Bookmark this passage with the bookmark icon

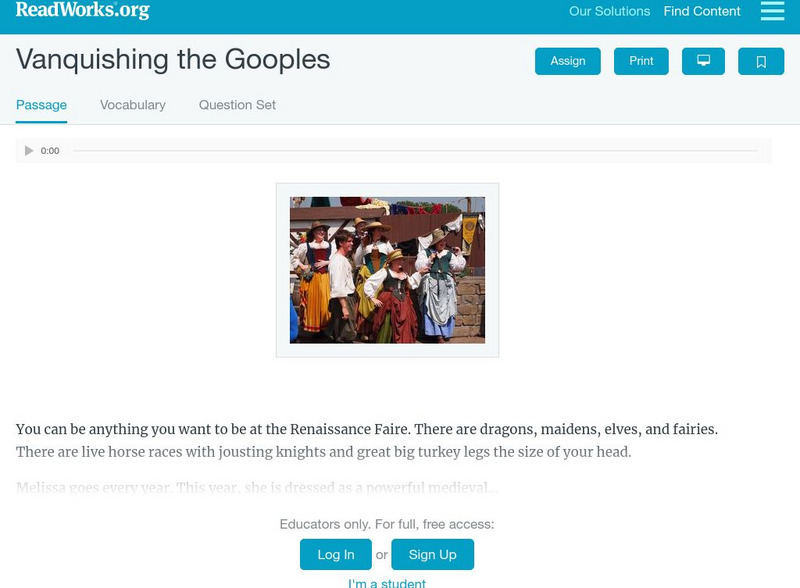(x=760, y=61)
